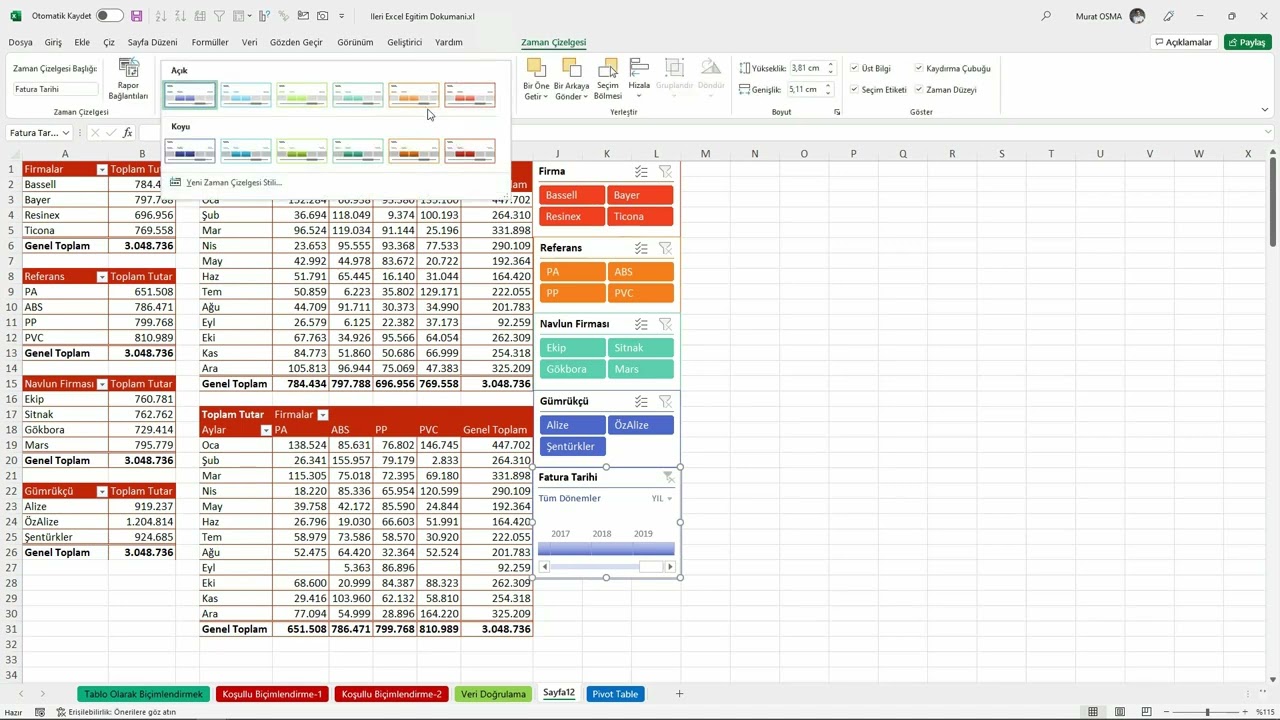Viewport: 1280px width, 720px height.
Task: Clear the Fatura Tarihi timeline filter
Action: point(669,477)
